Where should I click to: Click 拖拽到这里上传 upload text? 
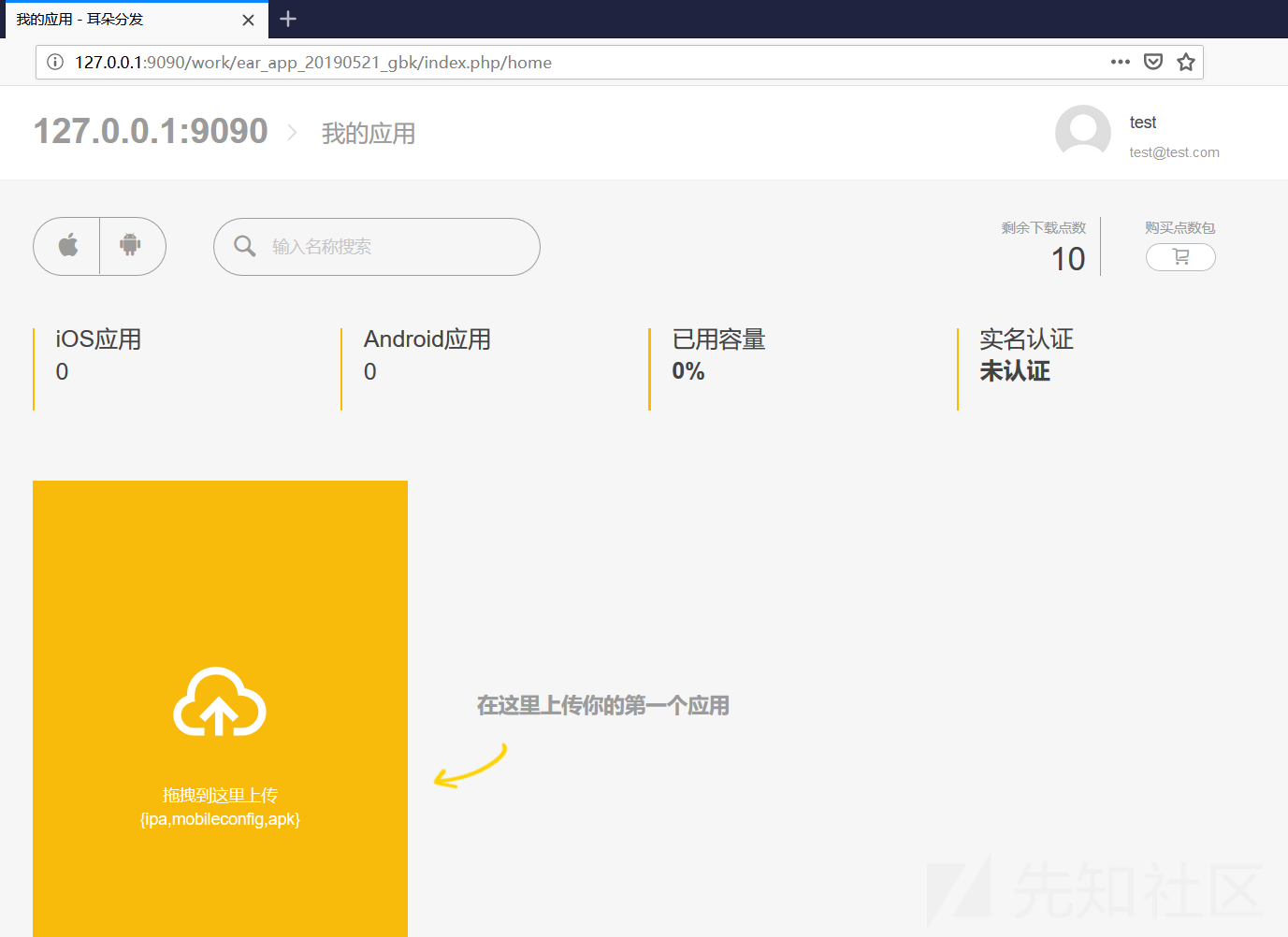[220, 796]
